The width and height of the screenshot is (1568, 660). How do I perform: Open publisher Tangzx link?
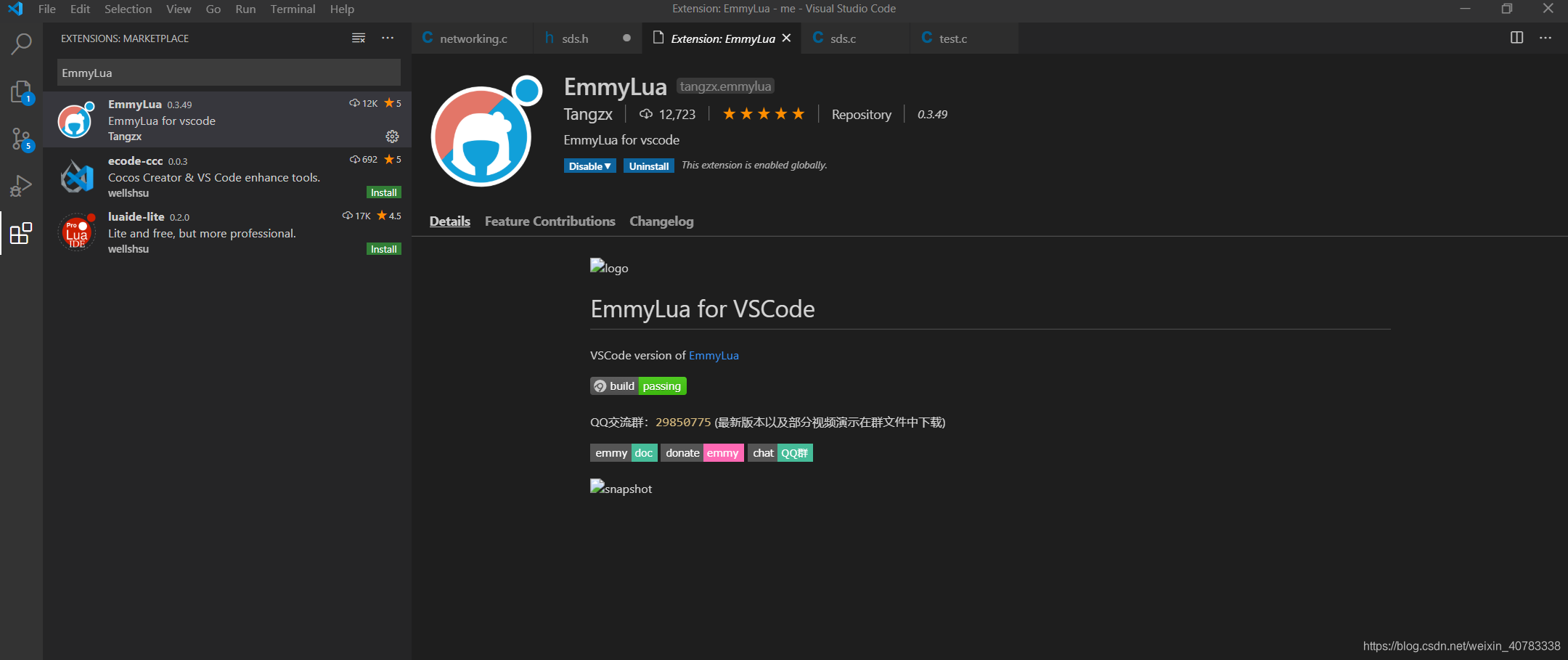point(588,114)
